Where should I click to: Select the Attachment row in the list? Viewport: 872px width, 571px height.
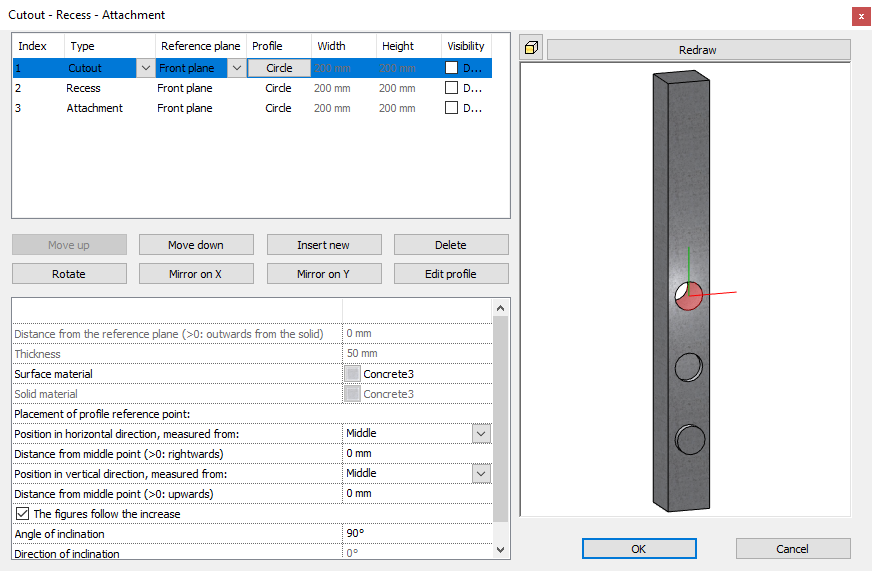click(94, 108)
